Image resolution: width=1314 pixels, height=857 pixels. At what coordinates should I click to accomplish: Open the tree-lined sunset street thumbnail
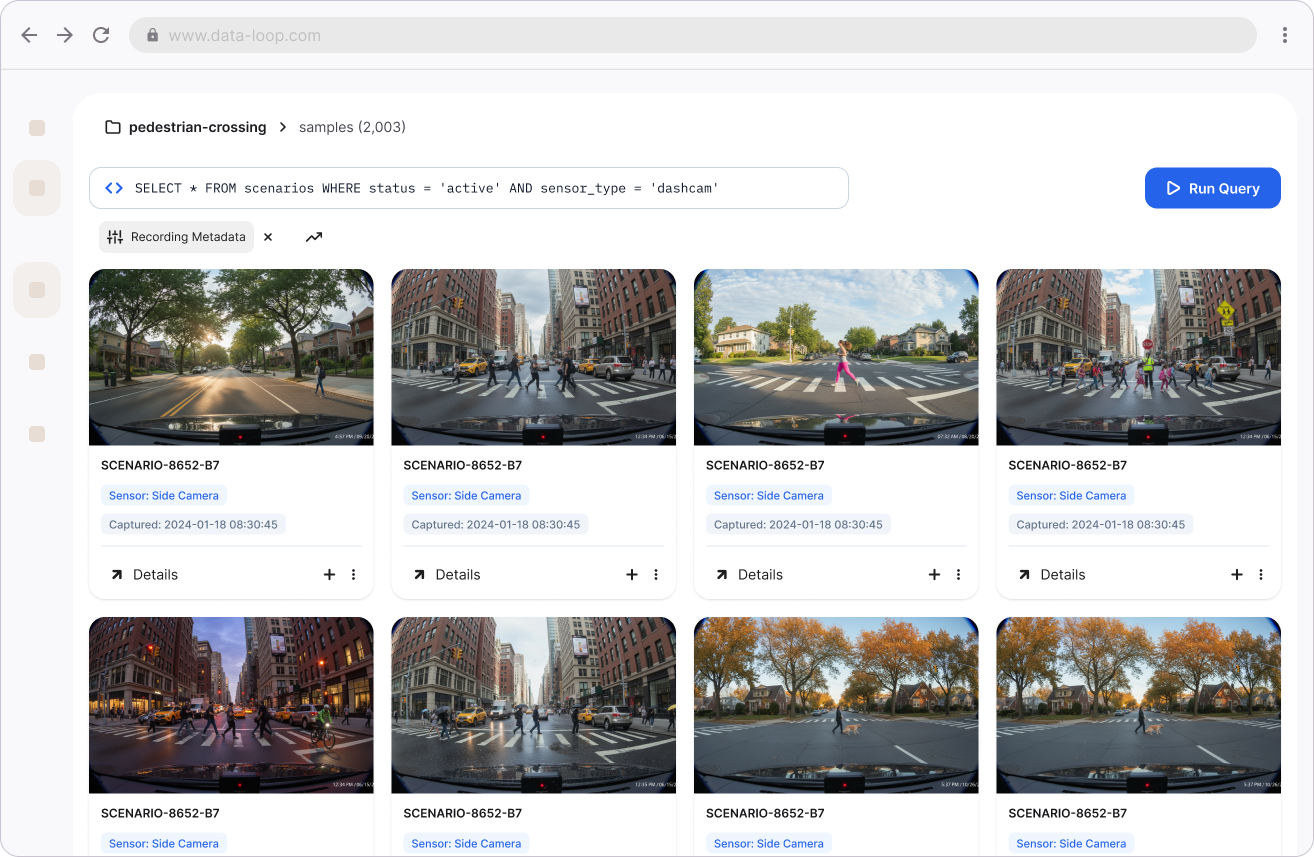click(x=231, y=357)
